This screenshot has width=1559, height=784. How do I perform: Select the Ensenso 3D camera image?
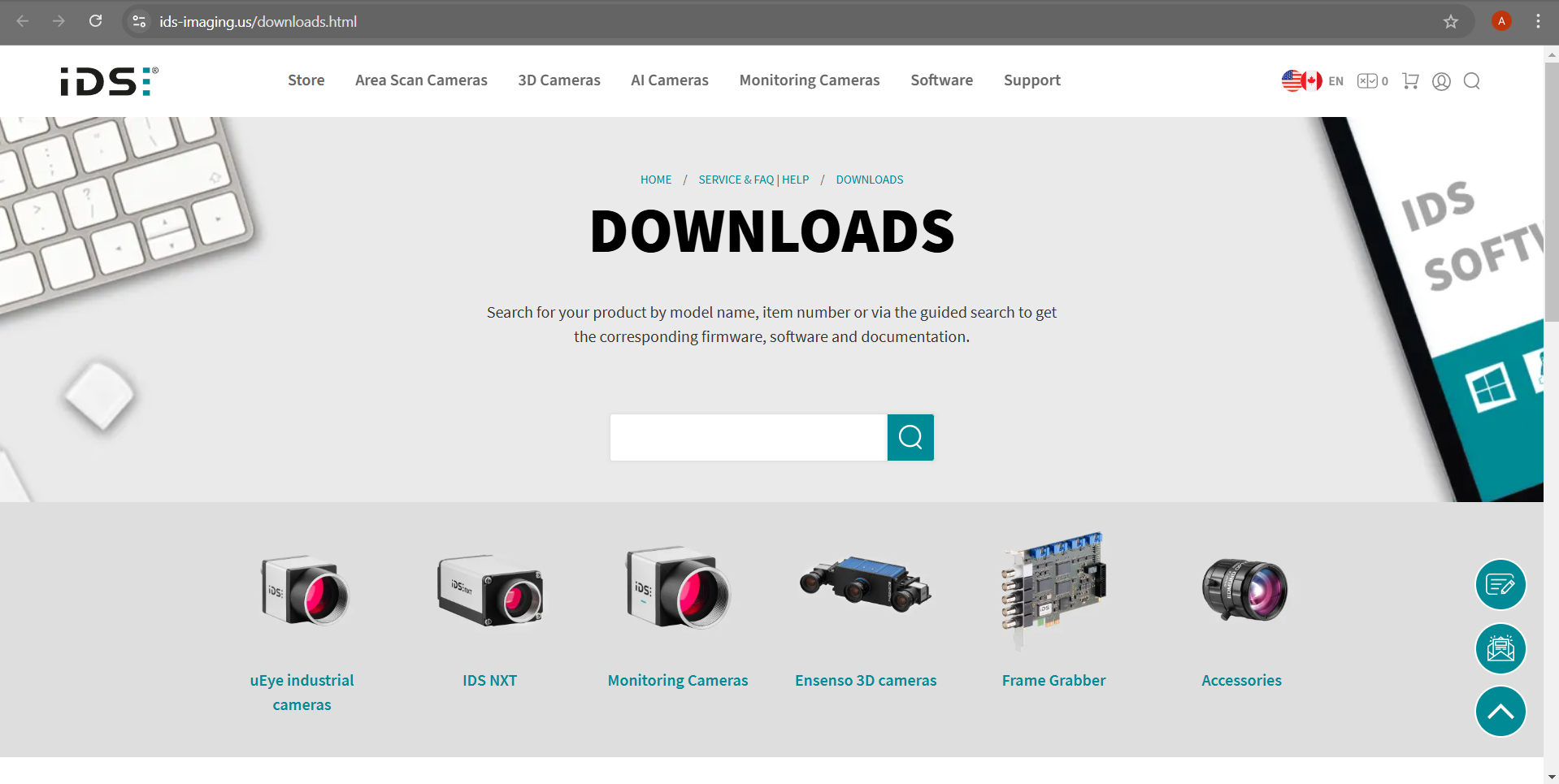[x=866, y=585]
